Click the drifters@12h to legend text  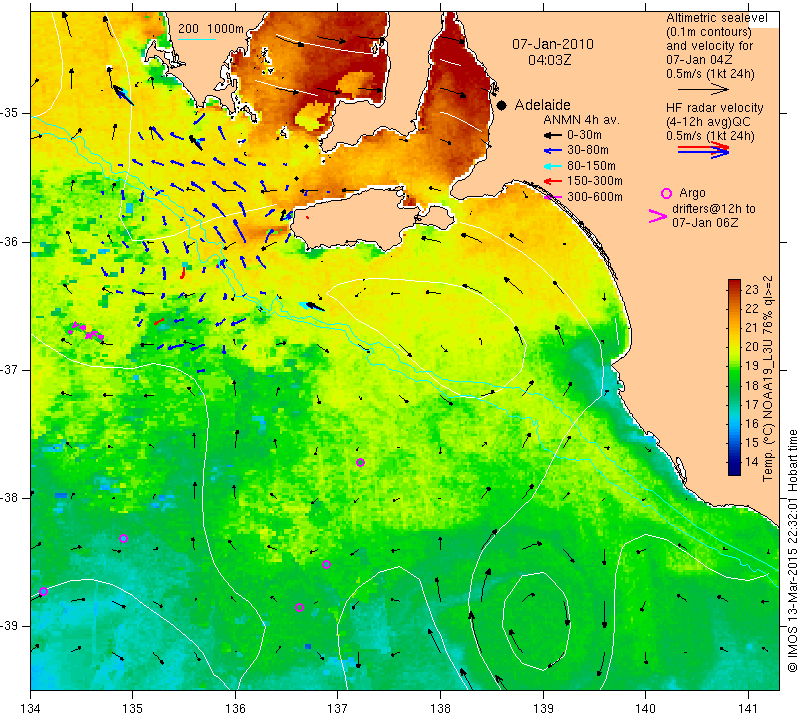(714, 209)
